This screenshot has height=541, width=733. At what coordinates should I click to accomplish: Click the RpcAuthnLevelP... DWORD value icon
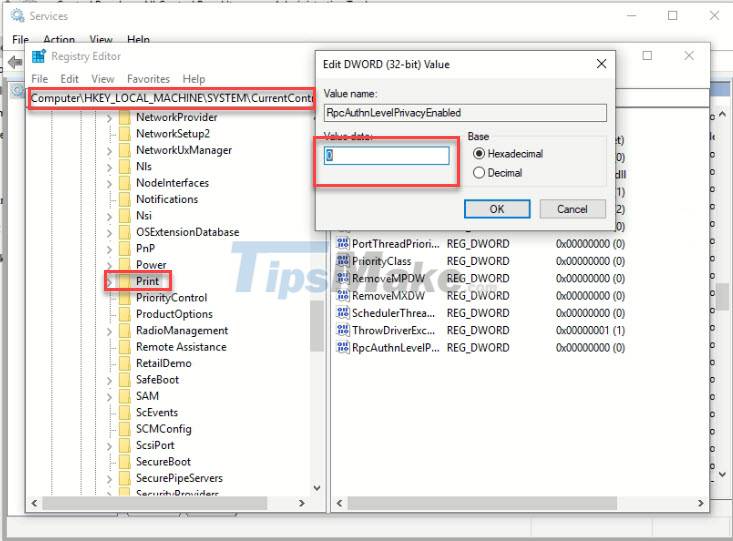pos(342,348)
